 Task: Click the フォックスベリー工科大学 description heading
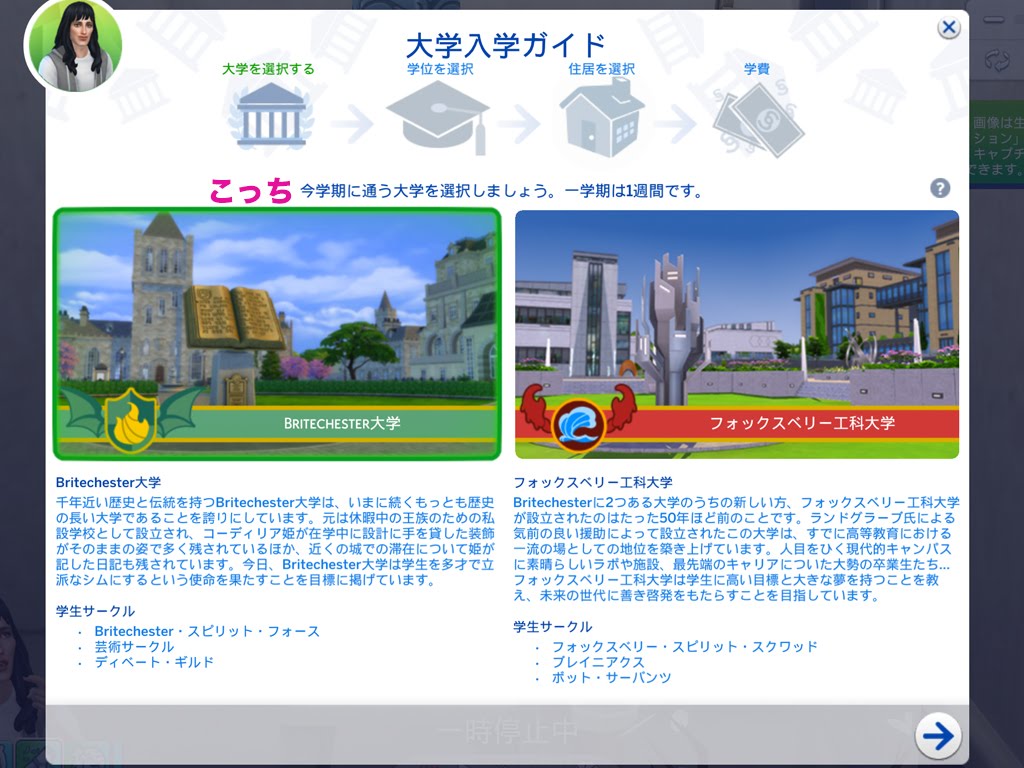pyautogui.click(x=593, y=483)
